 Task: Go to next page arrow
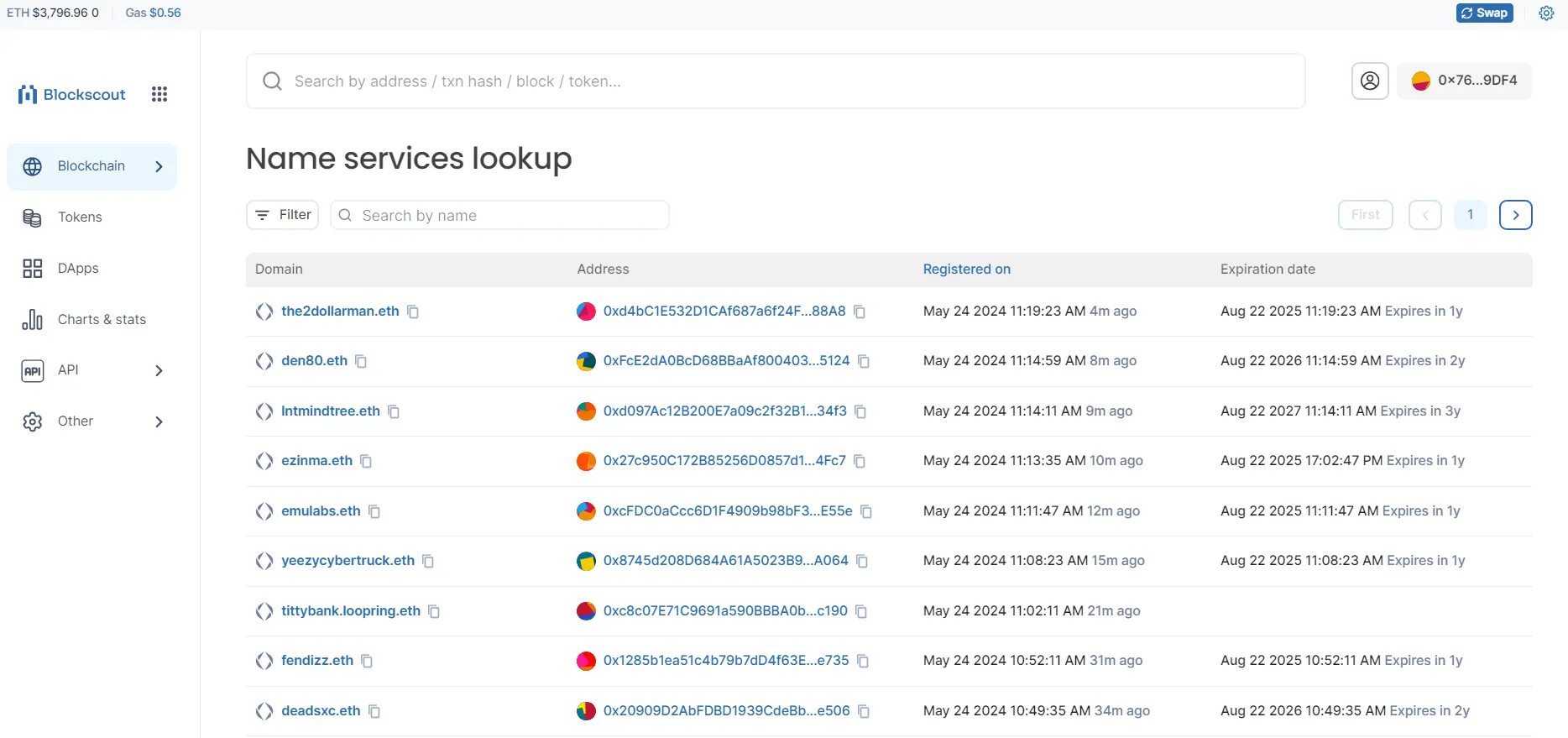[x=1516, y=215]
